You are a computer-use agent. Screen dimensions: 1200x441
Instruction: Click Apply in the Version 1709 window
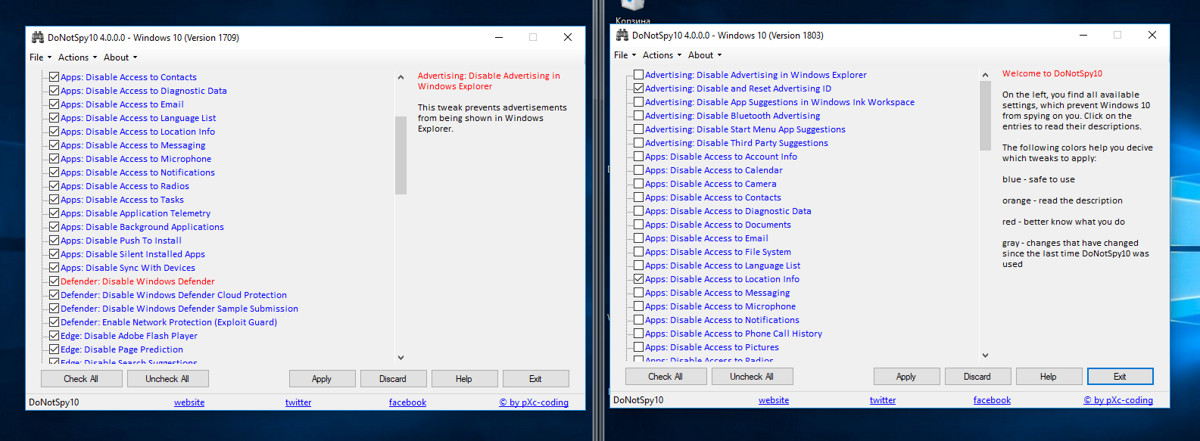[x=322, y=379]
